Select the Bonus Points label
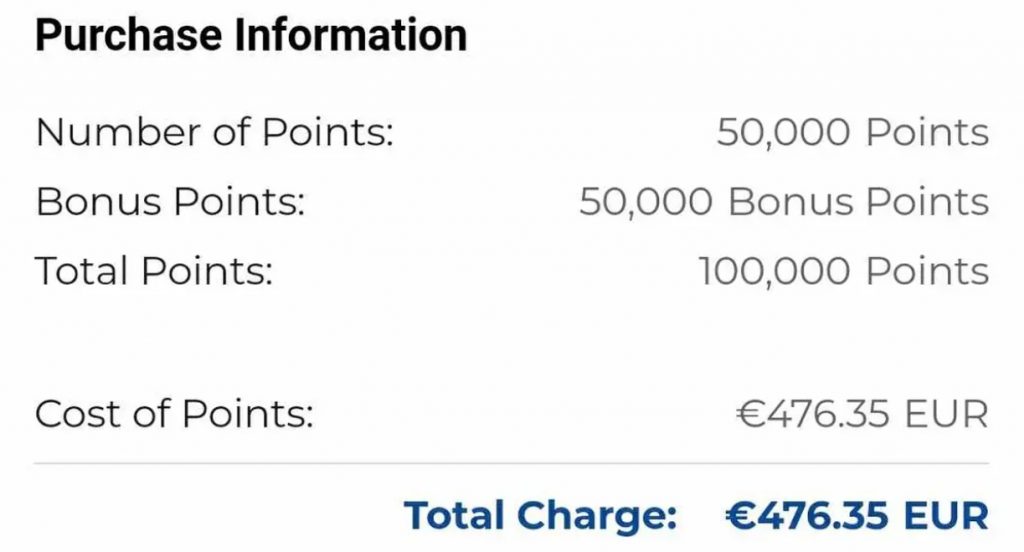Viewport: 1024px width, 552px height. point(170,202)
